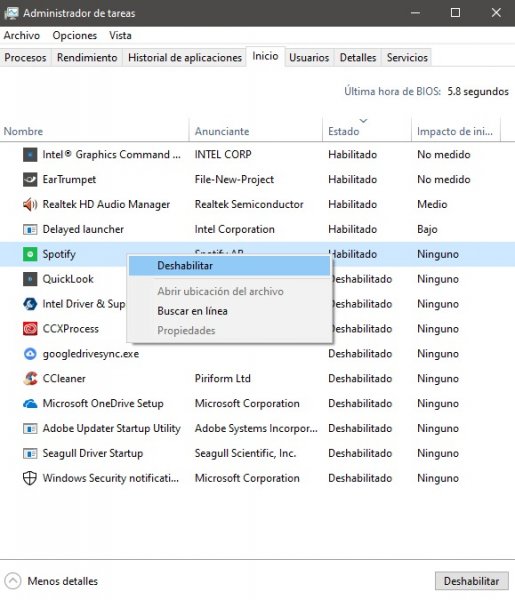Click the Intel Graphics Command icon
The width and height of the screenshot is (515, 600).
pyautogui.click(x=30, y=155)
